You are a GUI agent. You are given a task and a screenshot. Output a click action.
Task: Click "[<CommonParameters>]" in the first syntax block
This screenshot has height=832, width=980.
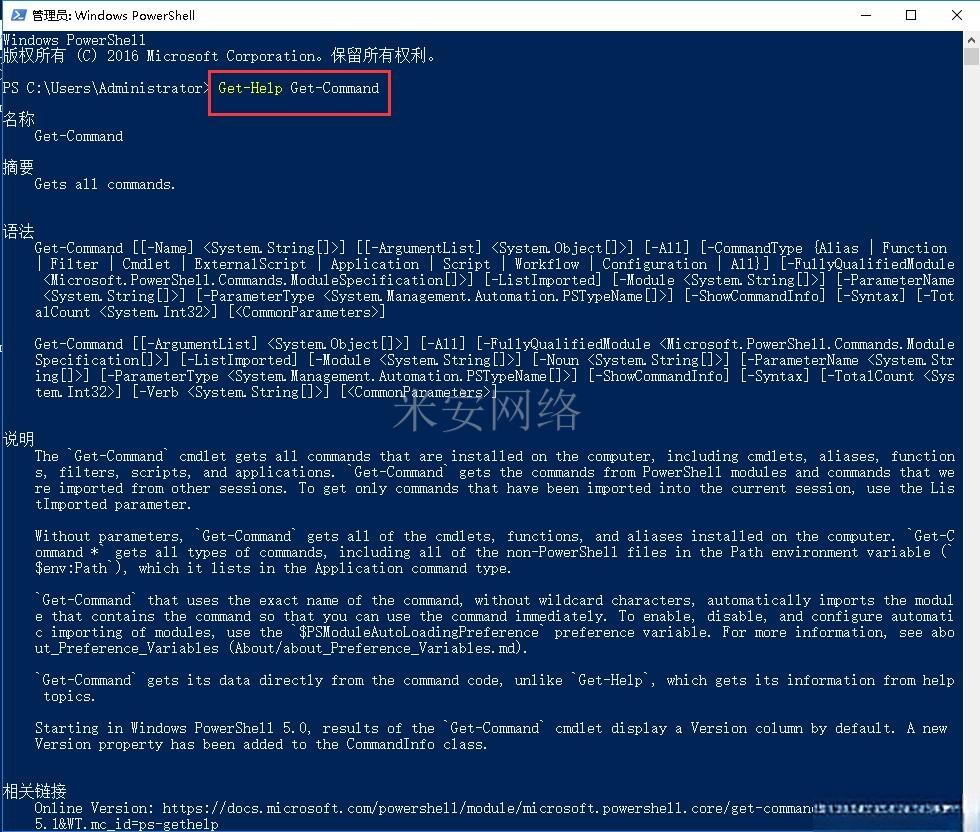click(306, 312)
